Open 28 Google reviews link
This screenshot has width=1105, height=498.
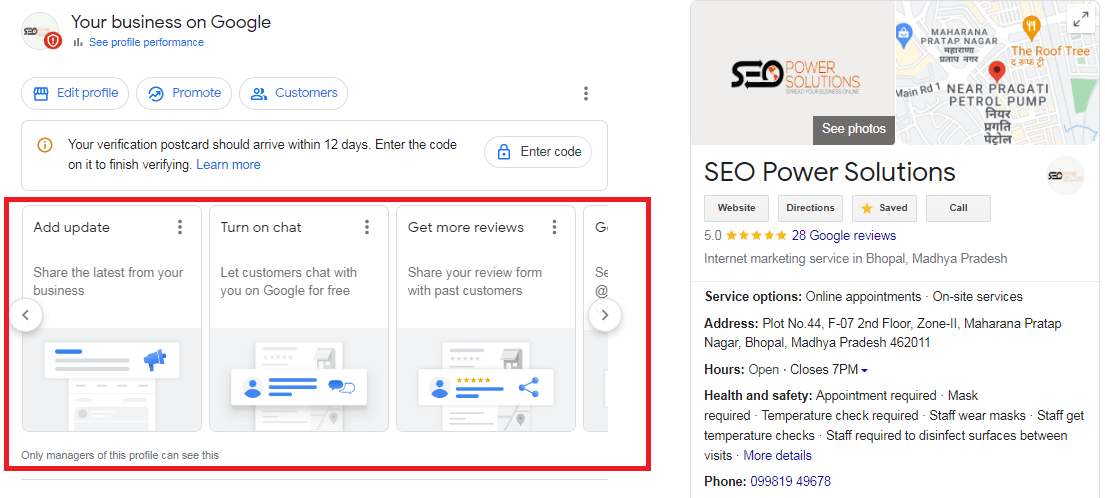click(x=844, y=235)
